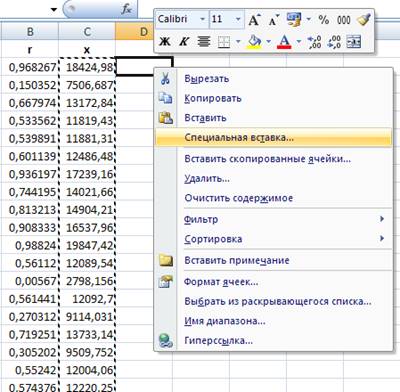
Task: Click cell containing 0,00567
Action: [x=30, y=281]
